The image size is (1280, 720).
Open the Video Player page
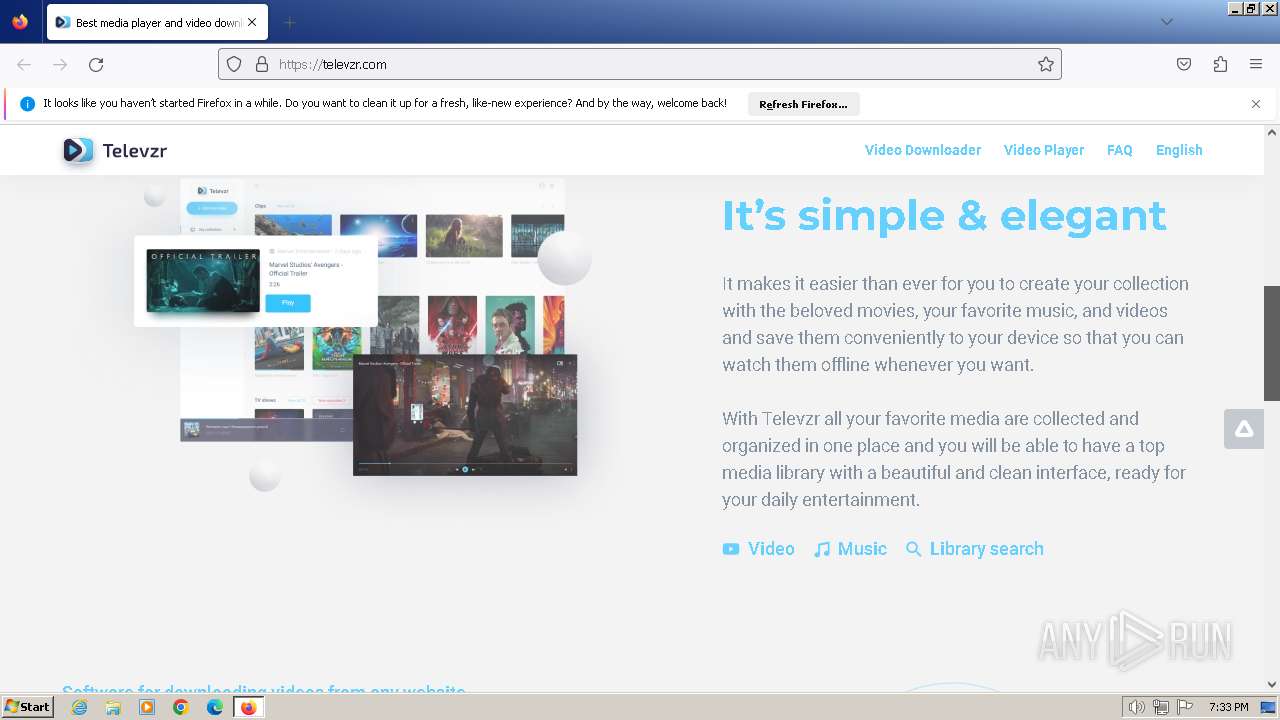(1044, 150)
